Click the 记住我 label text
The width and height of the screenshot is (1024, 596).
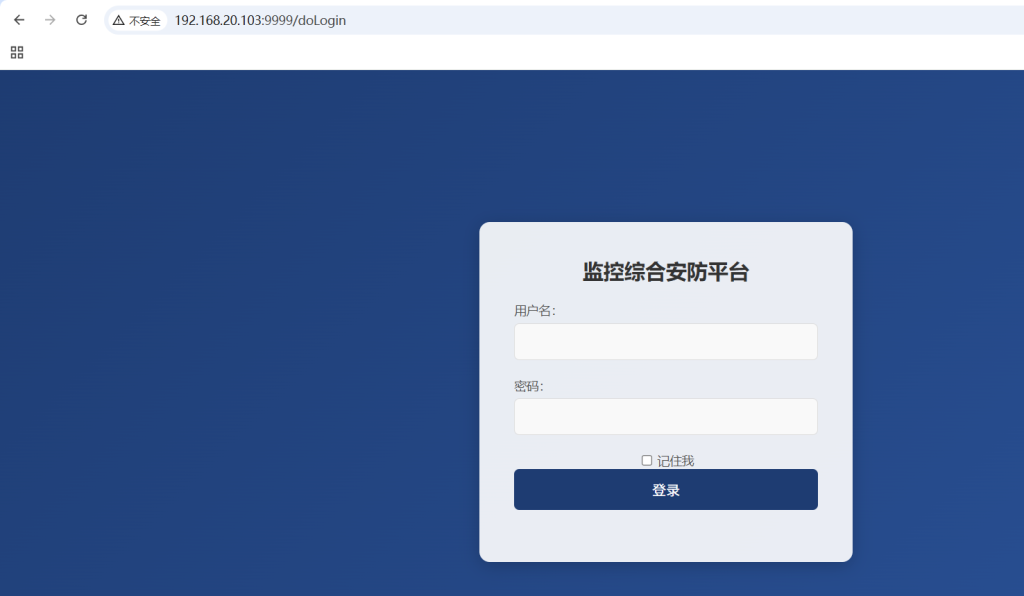(675, 461)
